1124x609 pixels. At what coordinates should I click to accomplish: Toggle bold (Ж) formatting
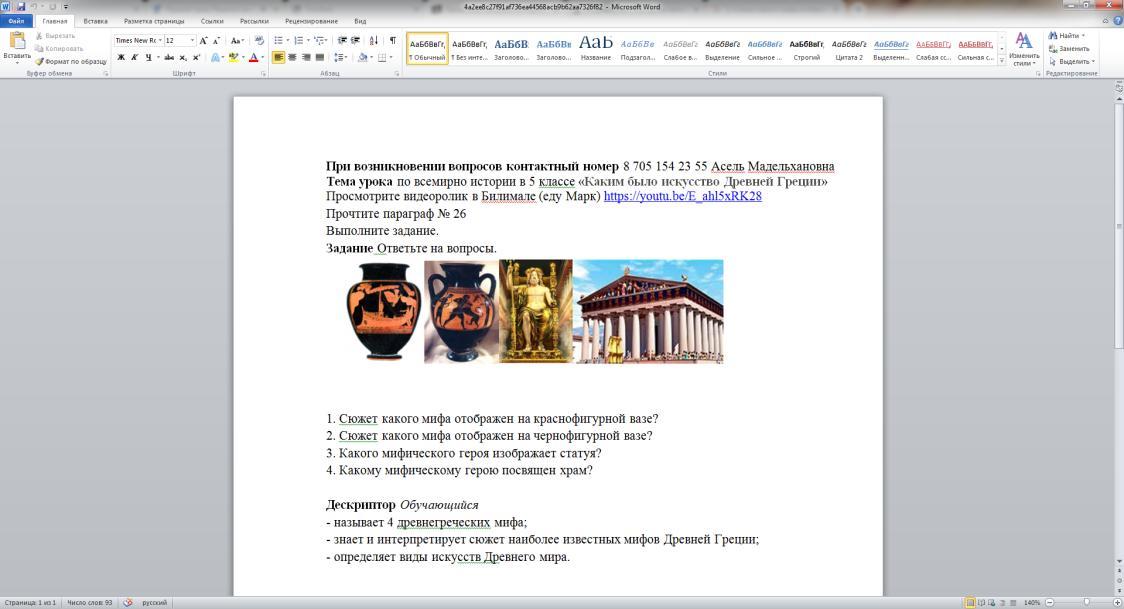[121, 58]
